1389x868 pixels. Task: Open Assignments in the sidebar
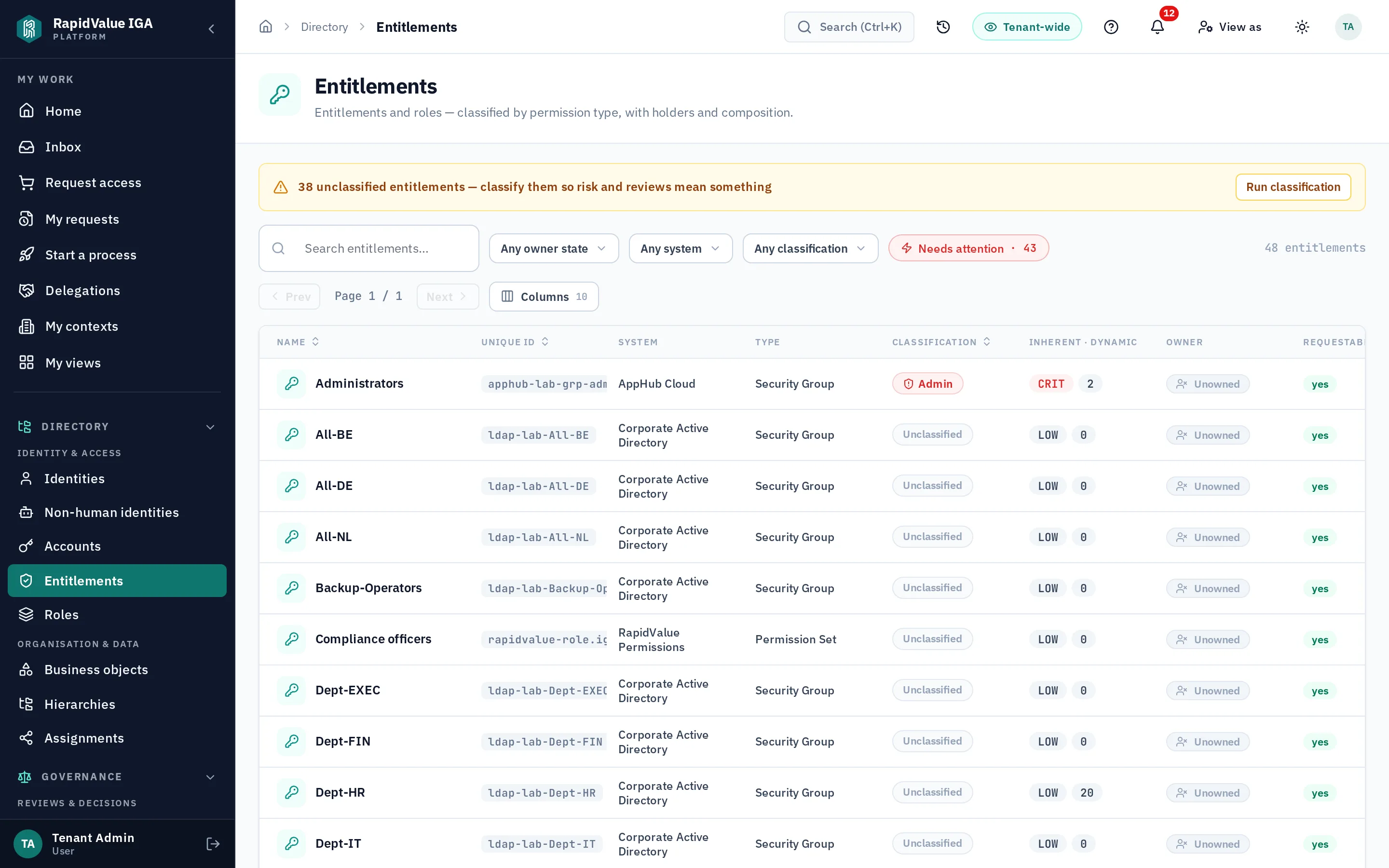[x=117, y=738]
